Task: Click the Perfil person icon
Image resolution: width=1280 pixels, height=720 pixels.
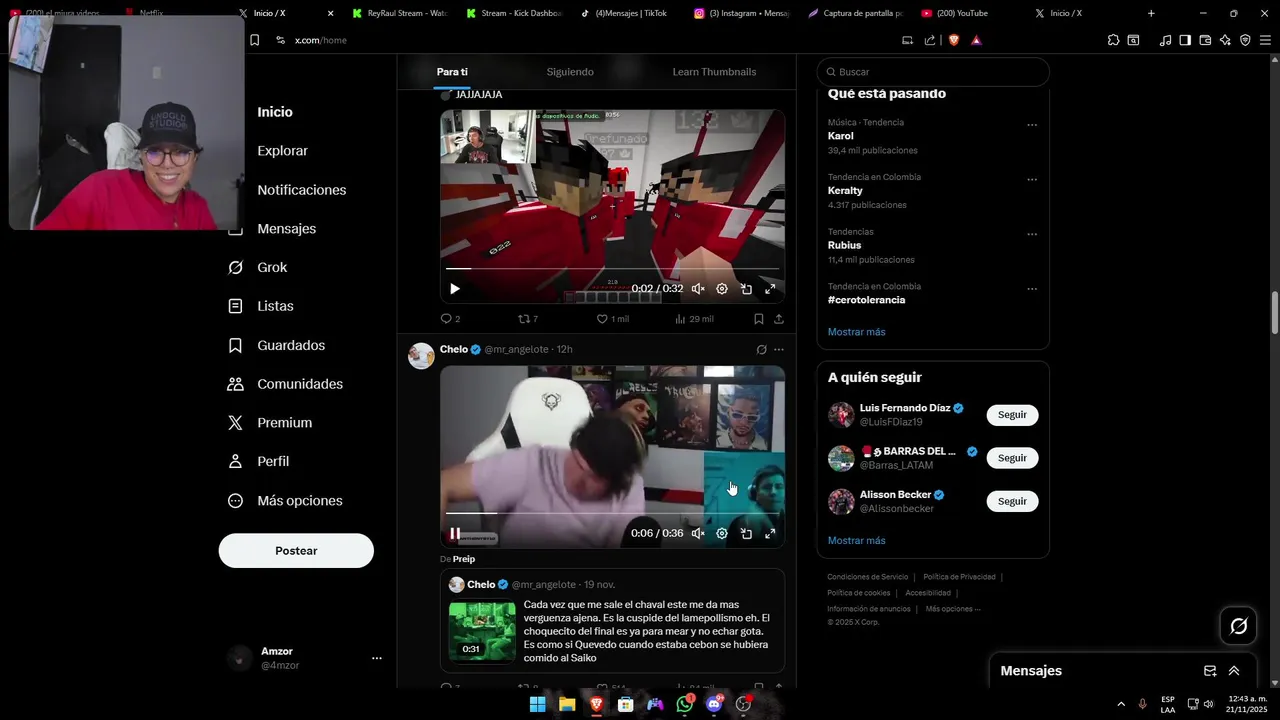Action: 236,461
